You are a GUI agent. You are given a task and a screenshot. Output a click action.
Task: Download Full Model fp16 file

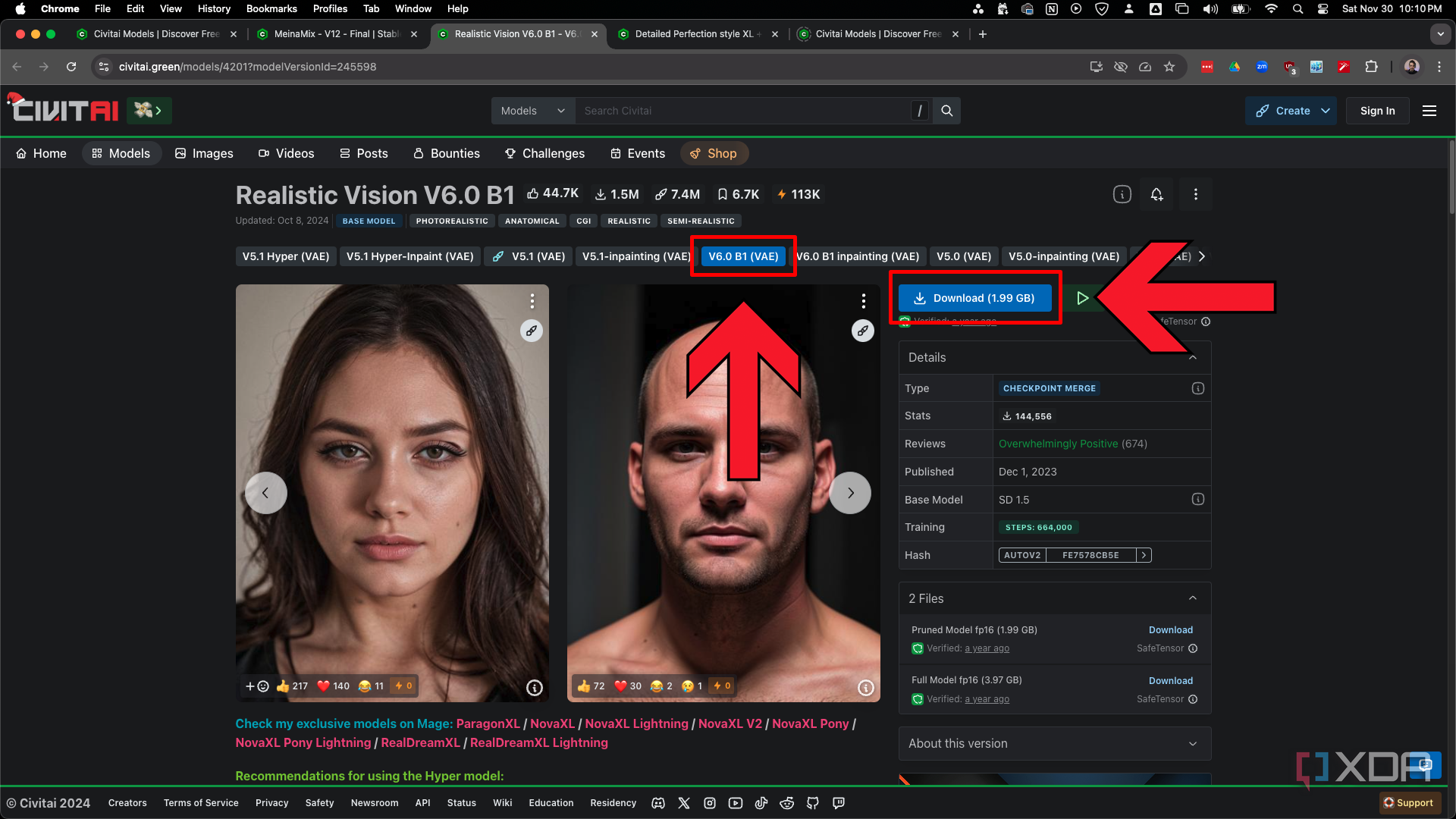pos(1171,681)
